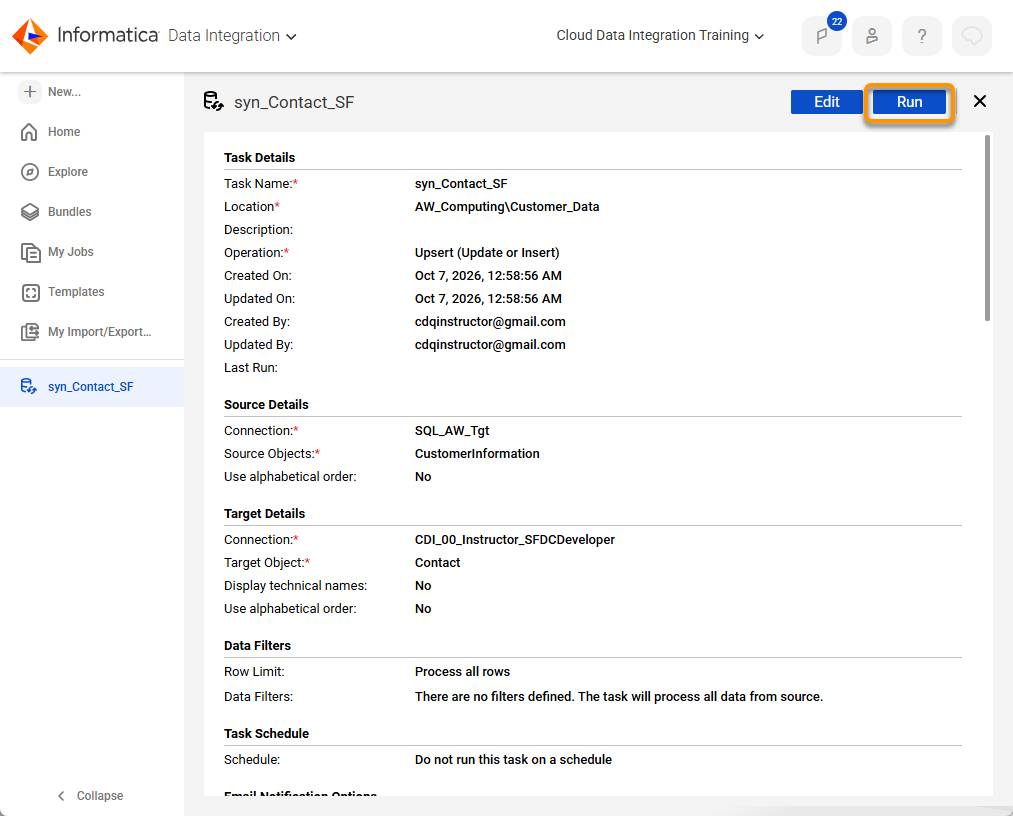Click Do not run this task on a schedule

tap(514, 760)
